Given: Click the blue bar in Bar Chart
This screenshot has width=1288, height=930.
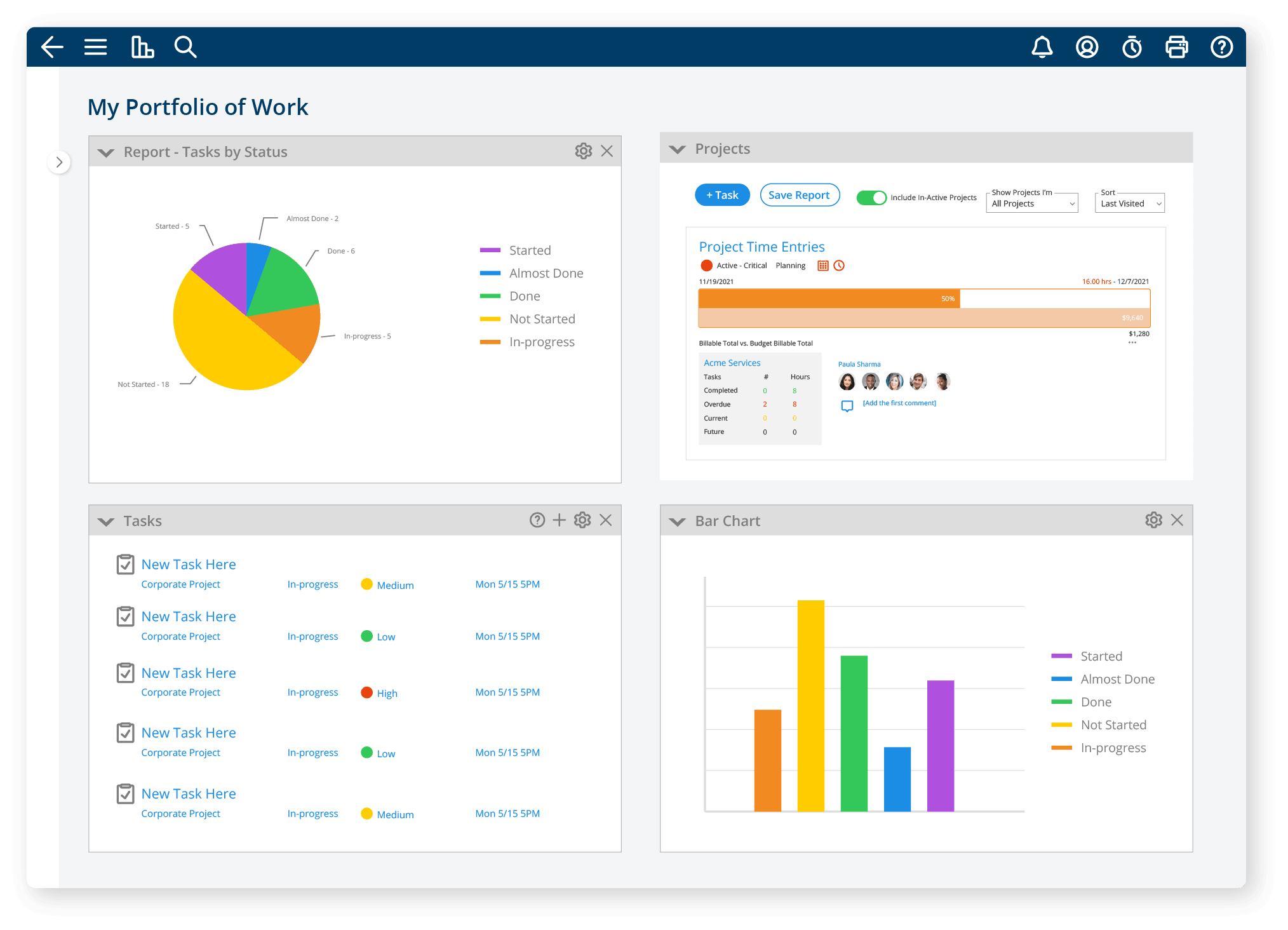Looking at the screenshot, I should click(x=897, y=779).
